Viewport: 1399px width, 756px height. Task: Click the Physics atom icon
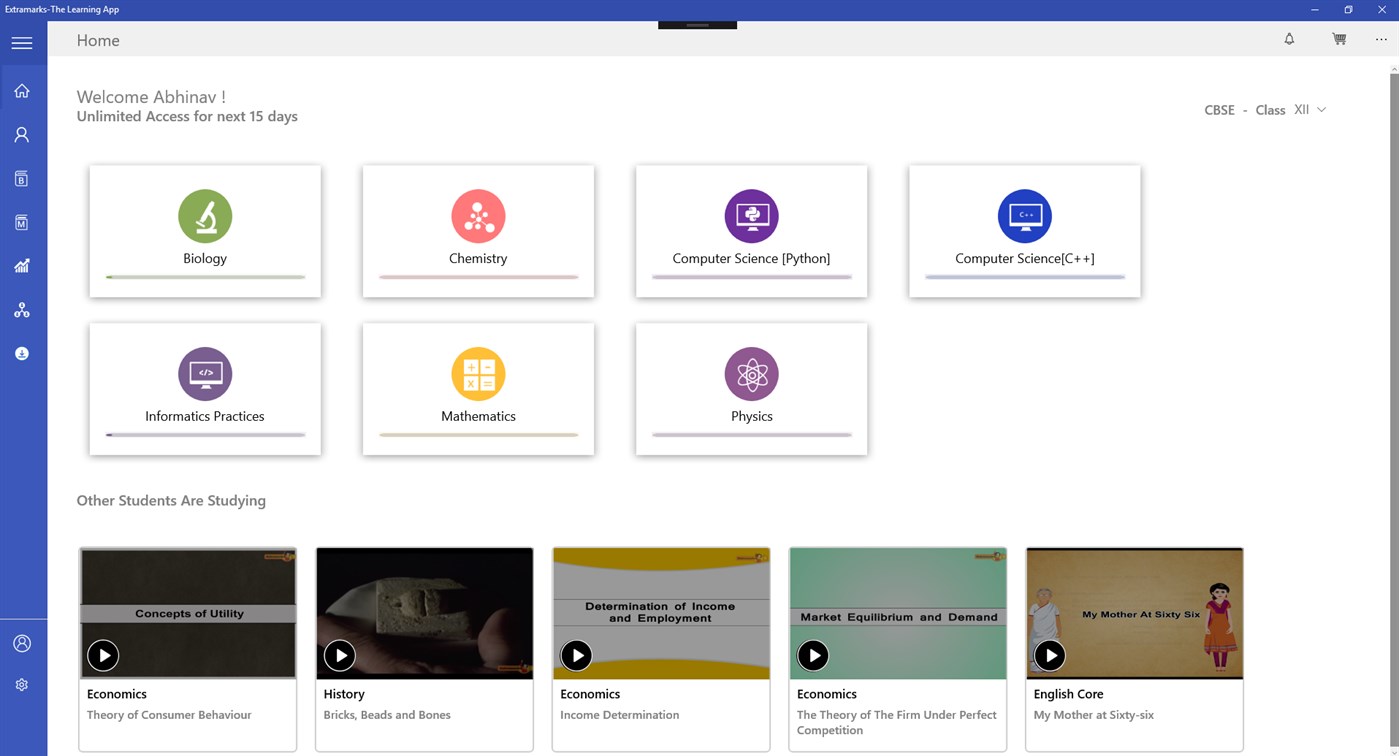point(751,374)
